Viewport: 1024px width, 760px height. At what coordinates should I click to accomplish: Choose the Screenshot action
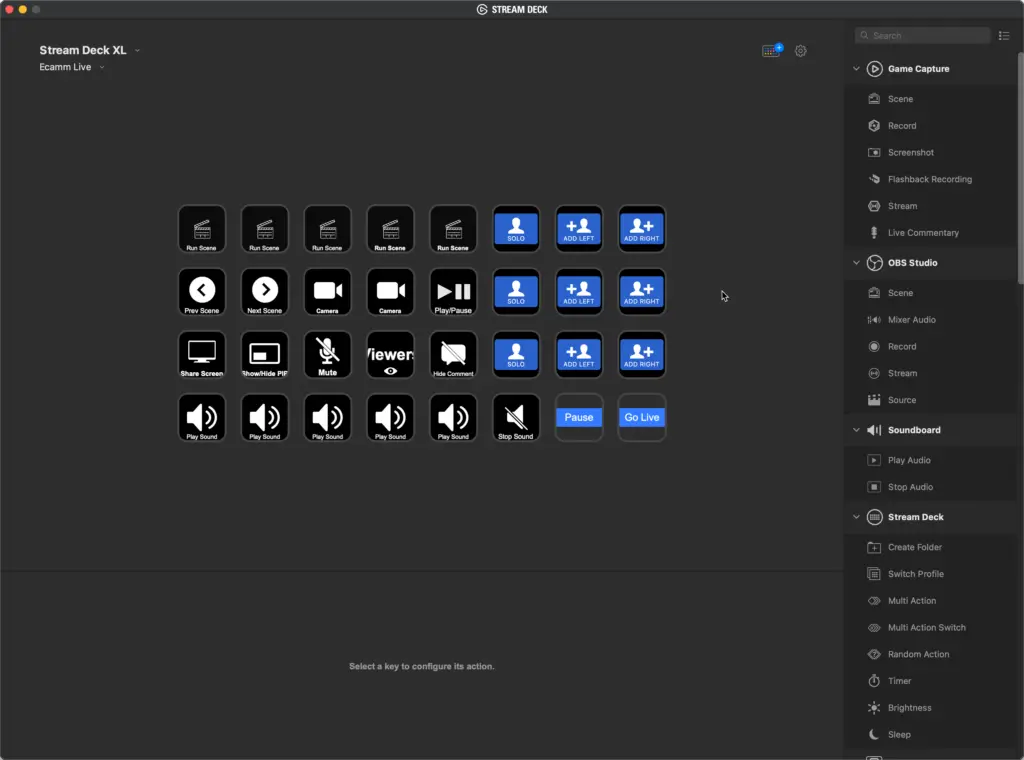point(931,152)
